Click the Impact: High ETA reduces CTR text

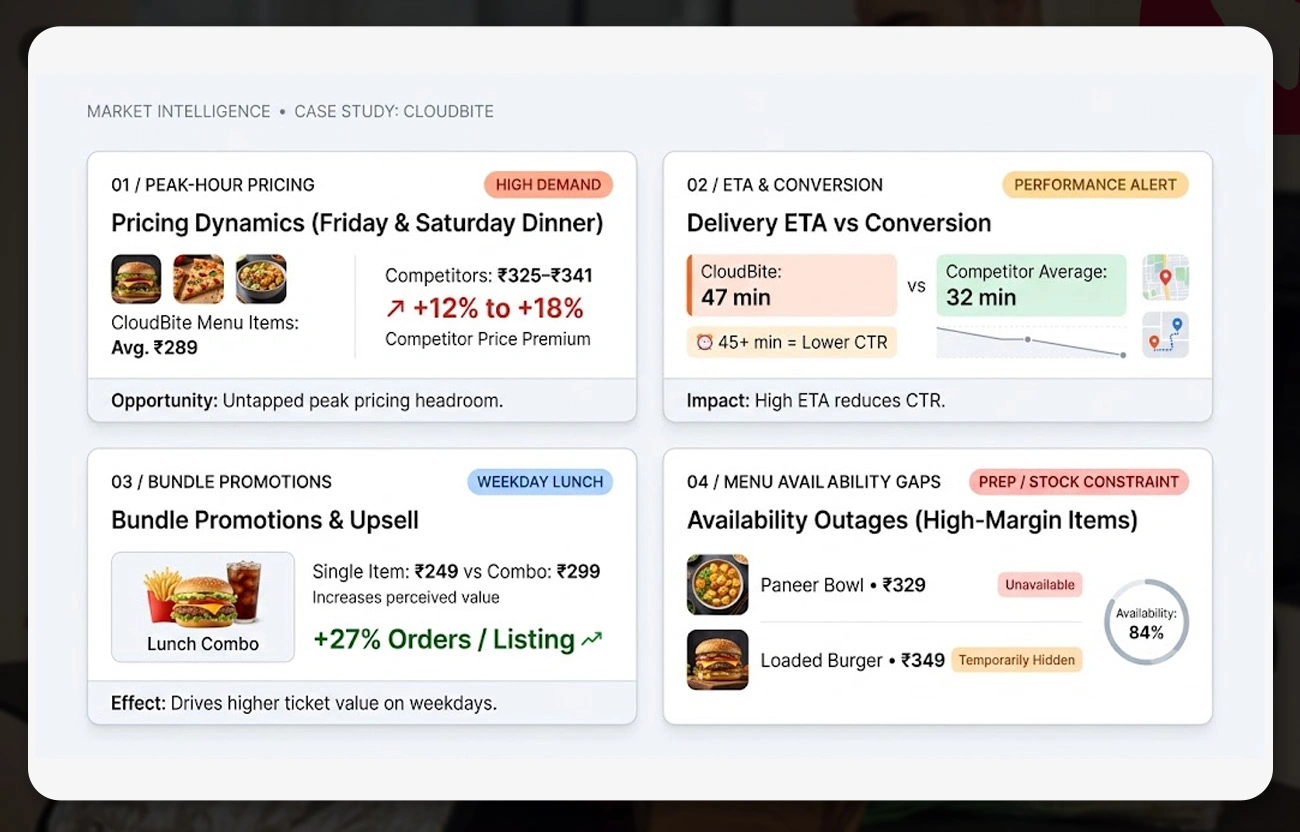[816, 401]
